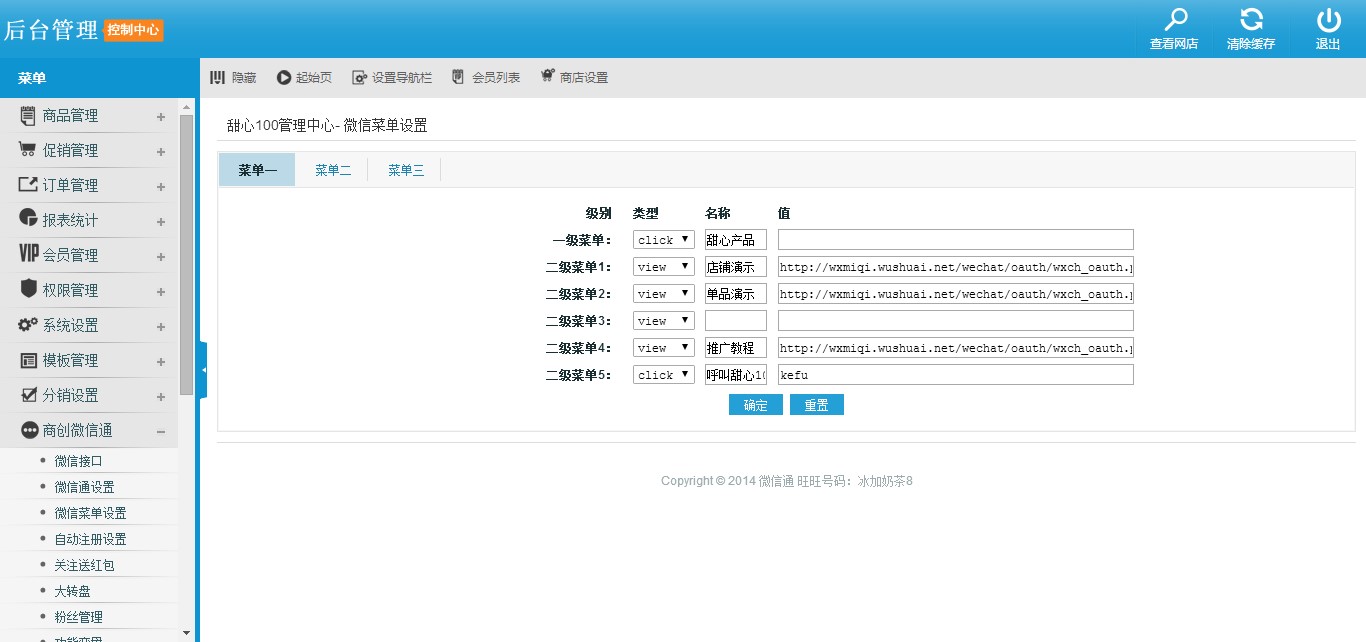The width and height of the screenshot is (1366, 642).
Task: Click the empty 二级菜单3 name field
Action: (736, 320)
